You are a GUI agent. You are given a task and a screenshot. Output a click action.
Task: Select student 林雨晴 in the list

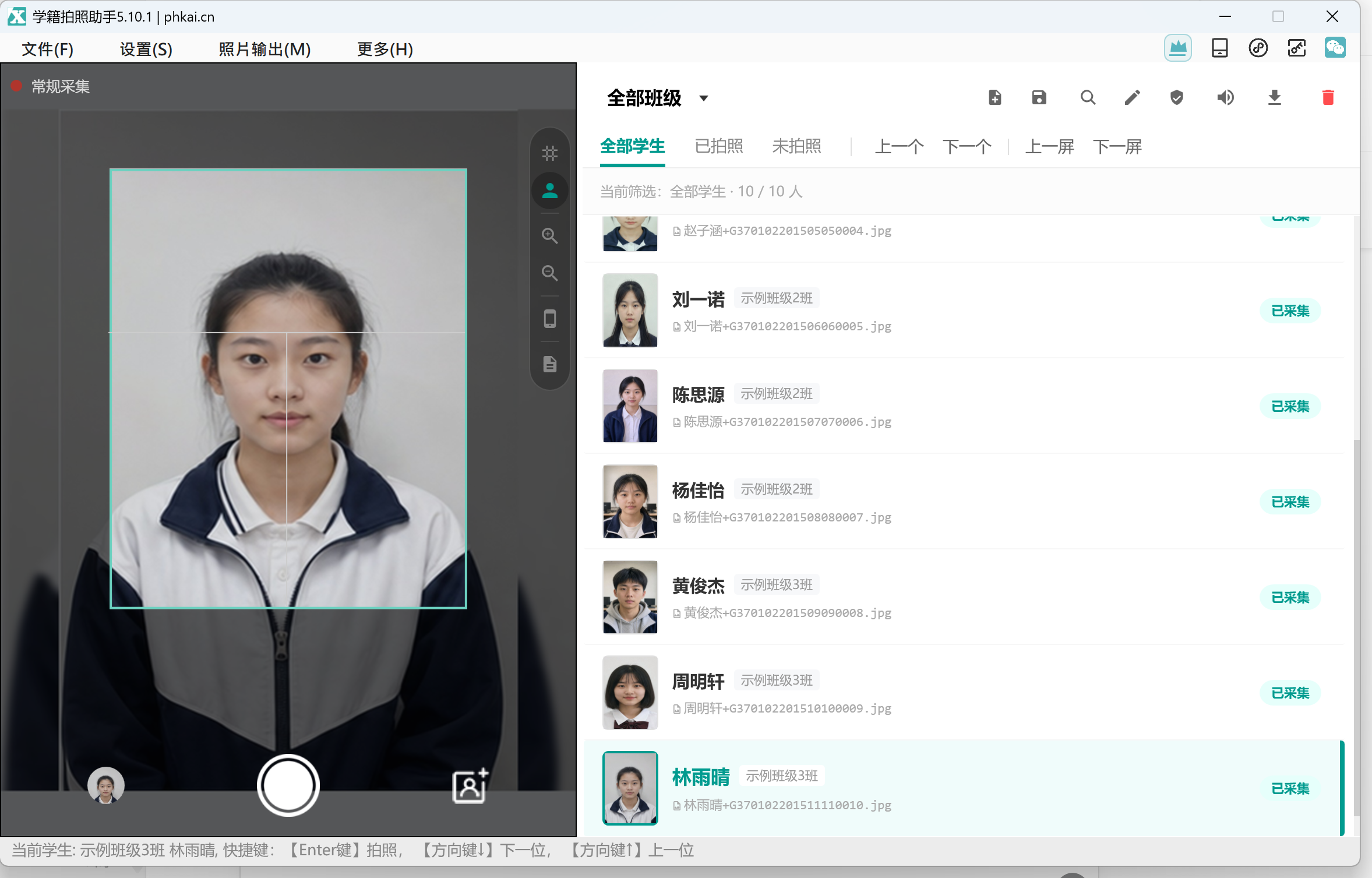[x=964, y=788]
